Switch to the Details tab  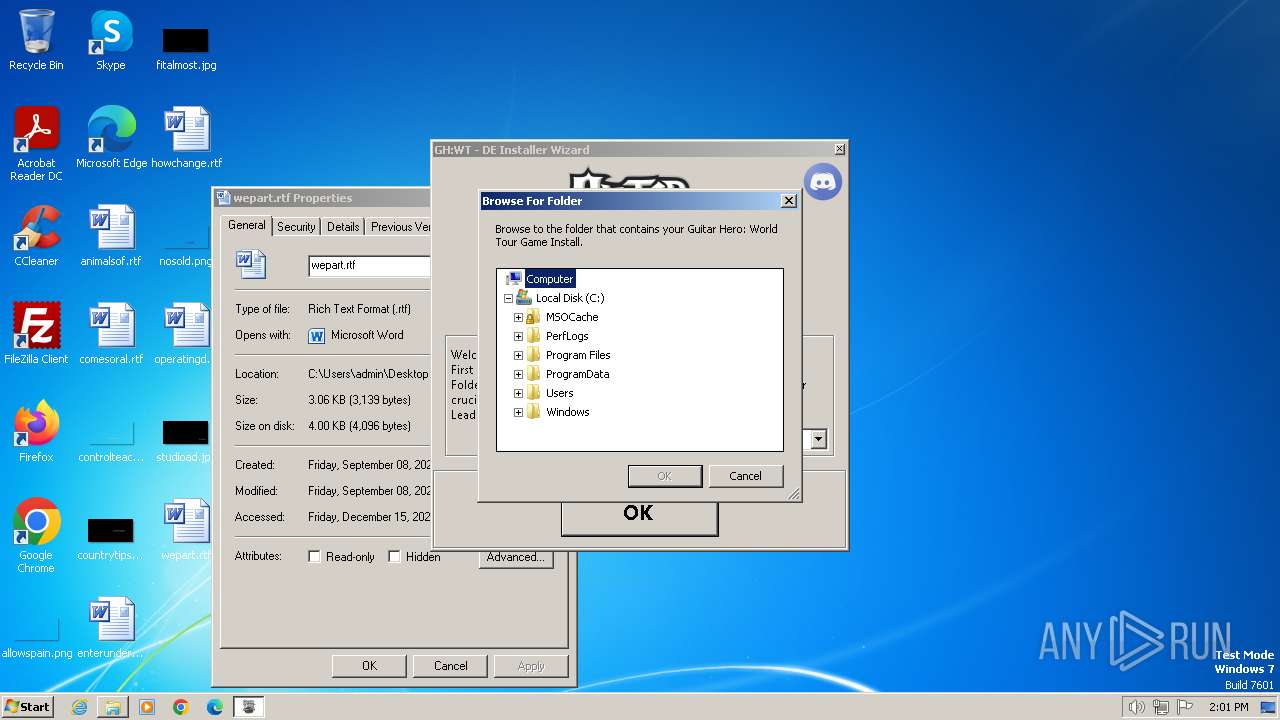click(x=343, y=227)
